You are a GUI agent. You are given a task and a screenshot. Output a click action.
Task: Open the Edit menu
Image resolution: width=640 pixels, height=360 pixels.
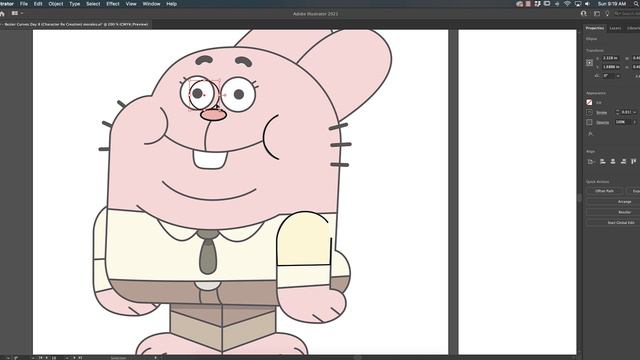(38, 4)
